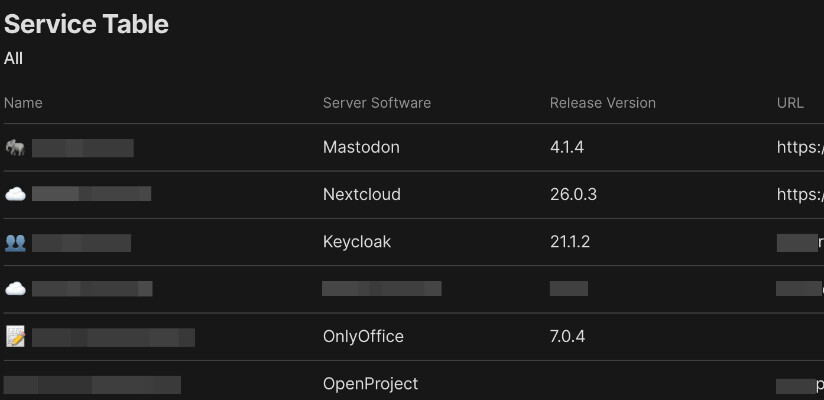Open the Nextcloud row's https URL link
The height and width of the screenshot is (400, 824).
[800, 194]
